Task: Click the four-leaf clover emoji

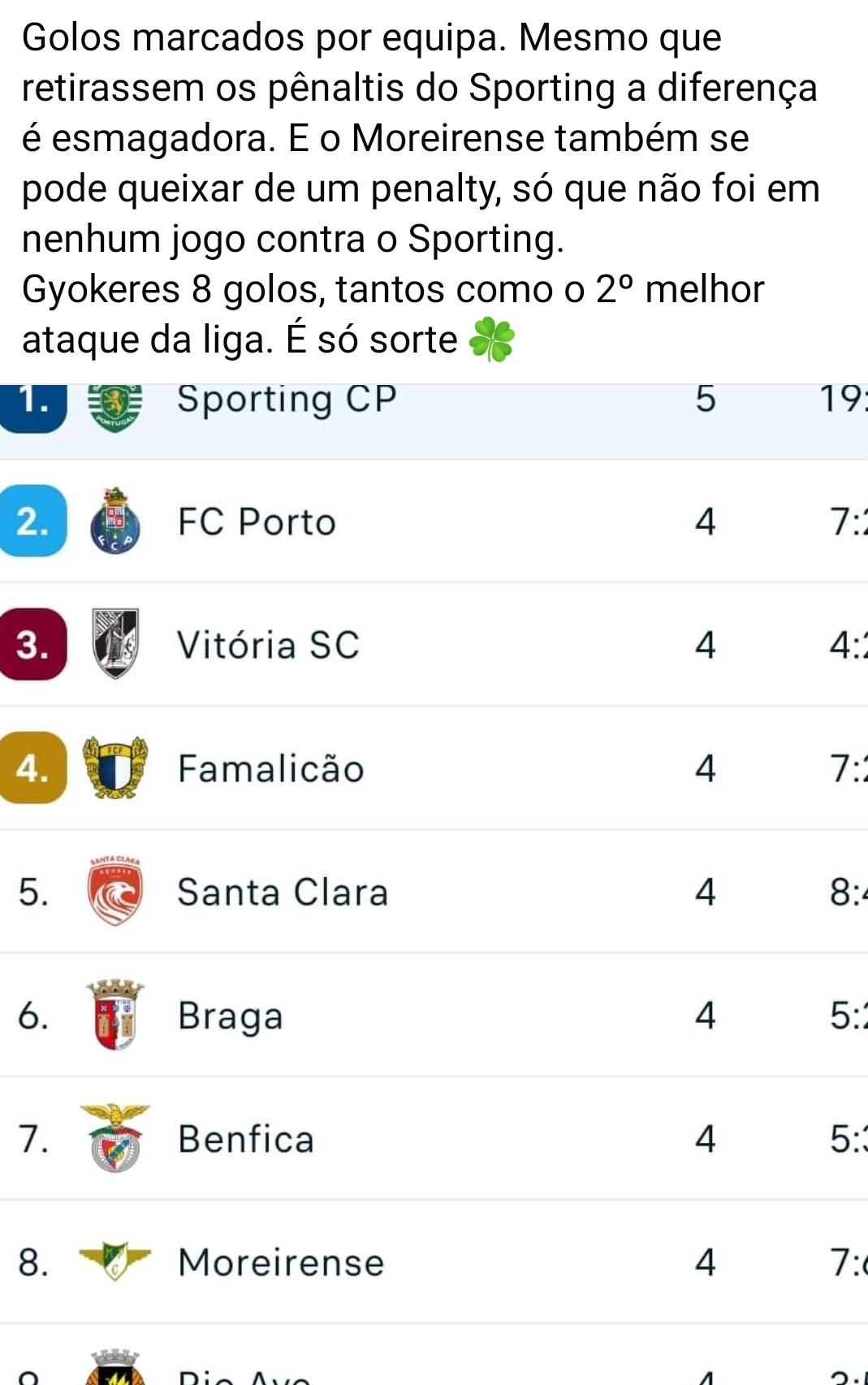Action: 492,340
